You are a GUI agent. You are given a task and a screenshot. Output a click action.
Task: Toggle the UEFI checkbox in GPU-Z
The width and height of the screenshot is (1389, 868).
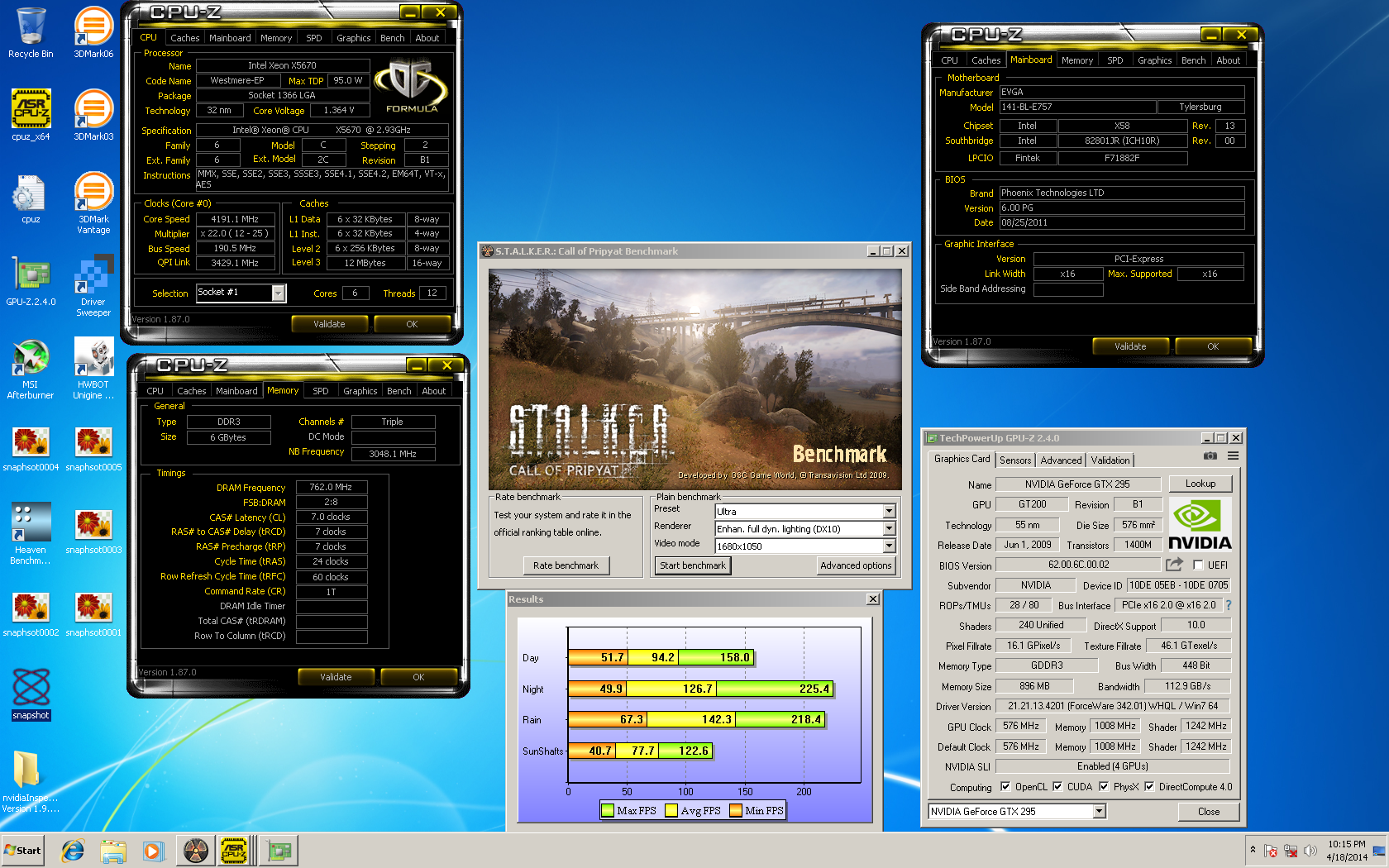[x=1198, y=565]
